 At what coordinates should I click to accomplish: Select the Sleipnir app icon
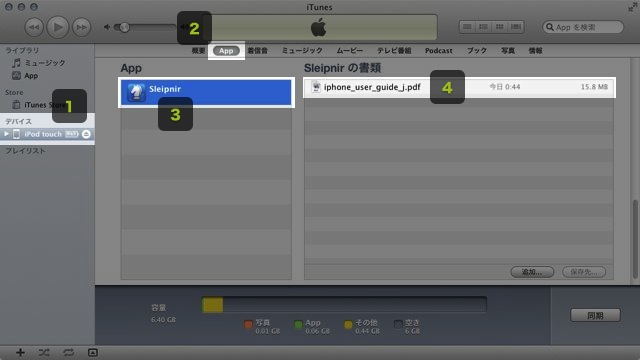click(x=136, y=92)
